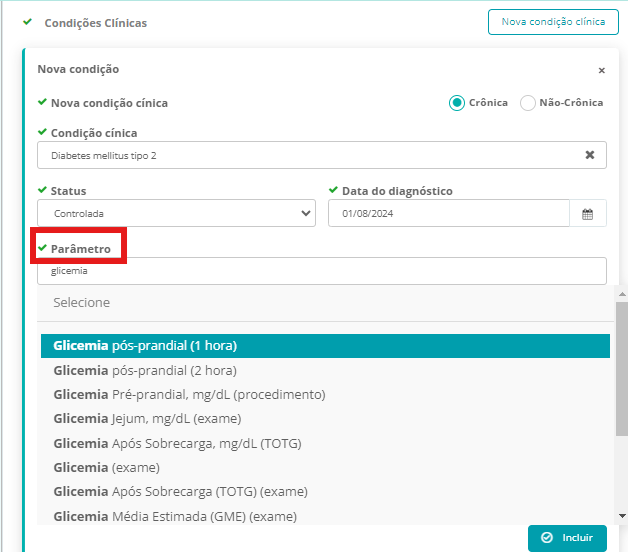628x552 pixels.
Task: Select Glicemia Jejum, mg/dL (exame)
Action: tap(325, 418)
